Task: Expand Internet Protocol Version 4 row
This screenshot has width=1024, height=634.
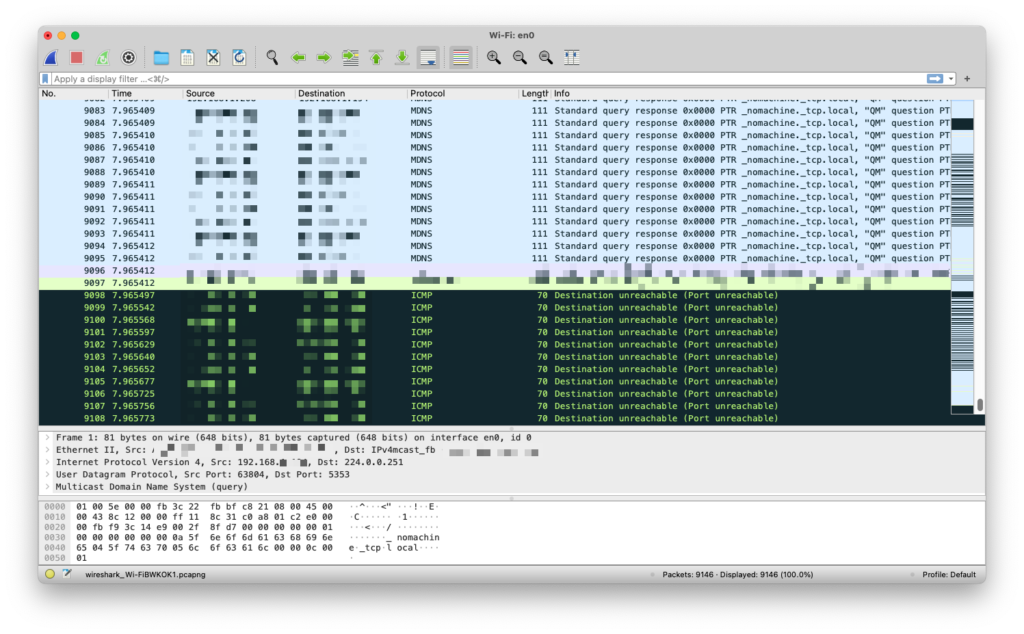Action: tap(47, 462)
